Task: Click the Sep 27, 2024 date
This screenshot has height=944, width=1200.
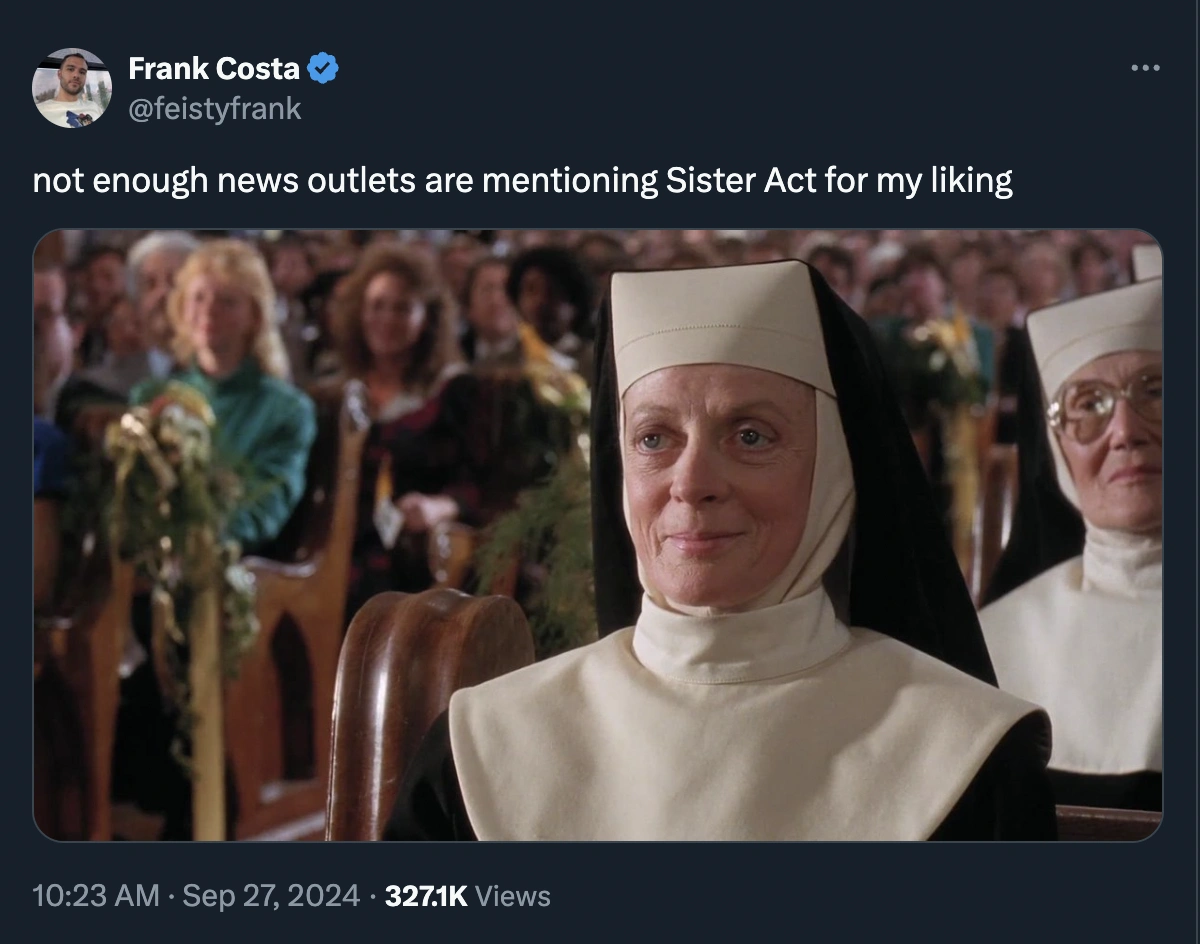Action: tap(270, 896)
